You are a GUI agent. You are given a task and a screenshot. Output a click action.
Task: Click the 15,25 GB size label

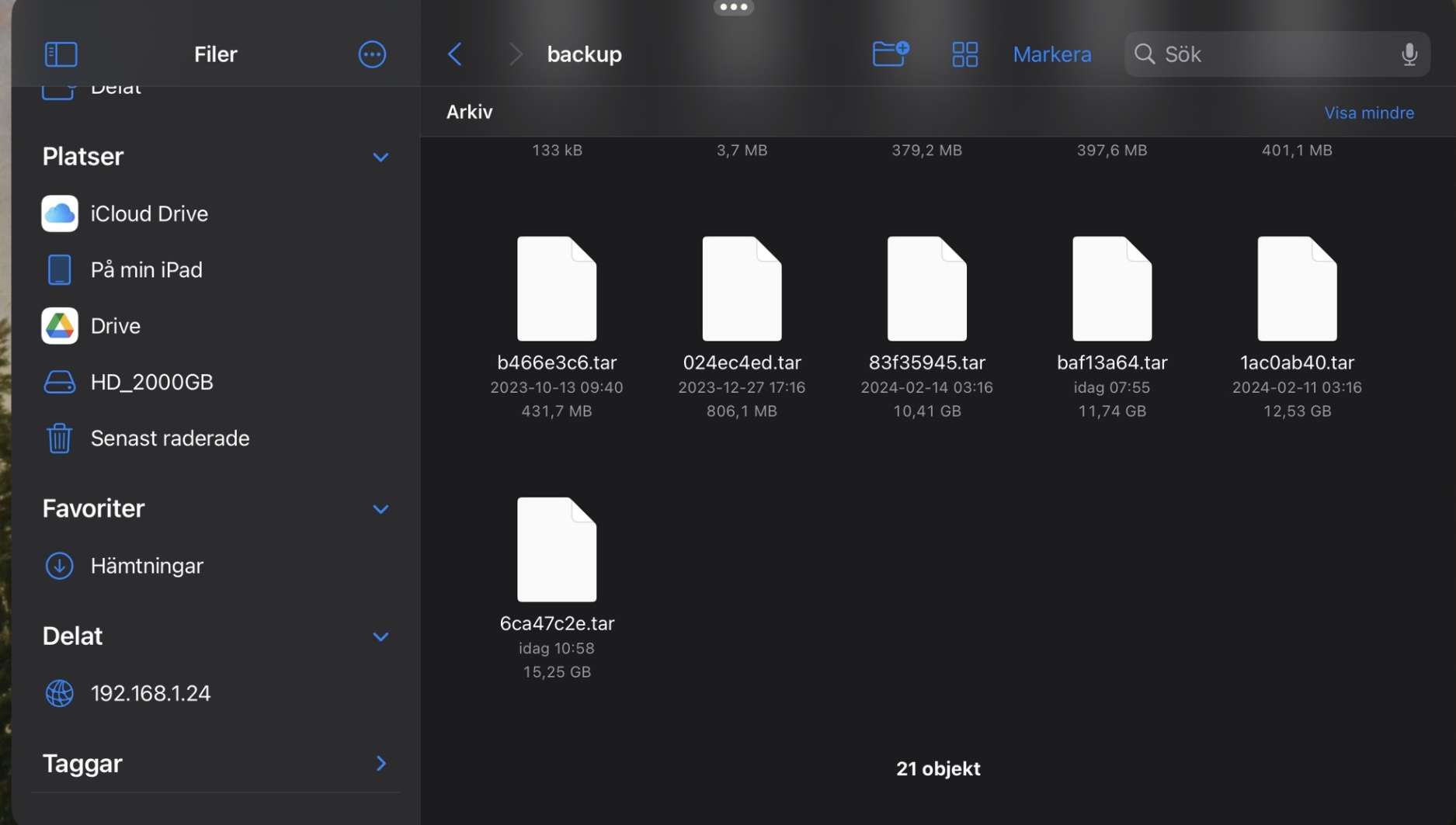click(557, 672)
